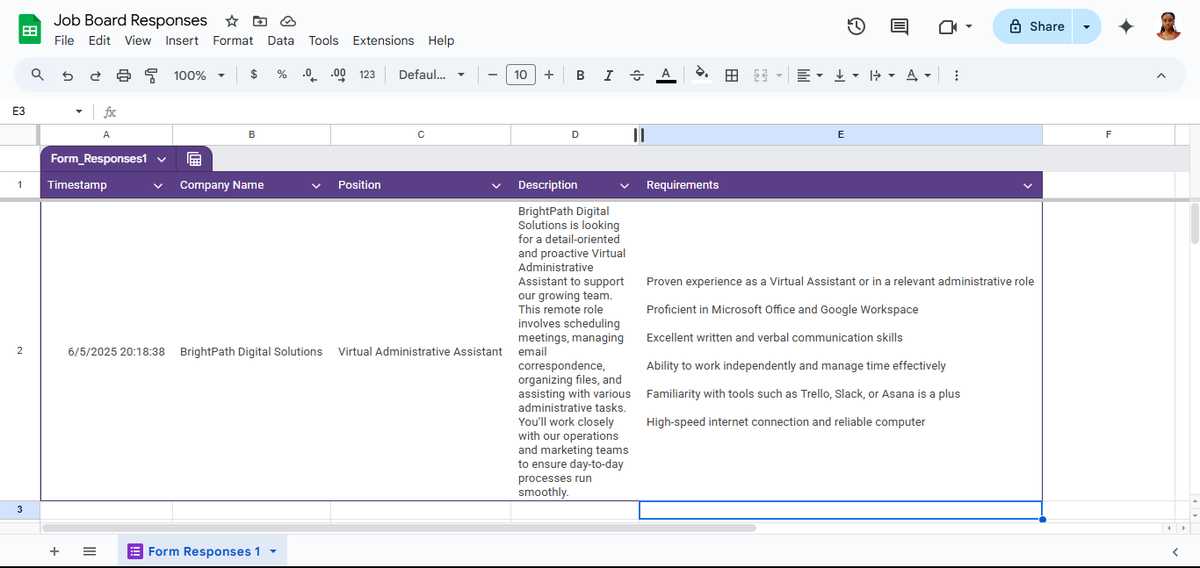Open the Timestamp column filter dropdown
The width and height of the screenshot is (1200, 568).
[157, 185]
